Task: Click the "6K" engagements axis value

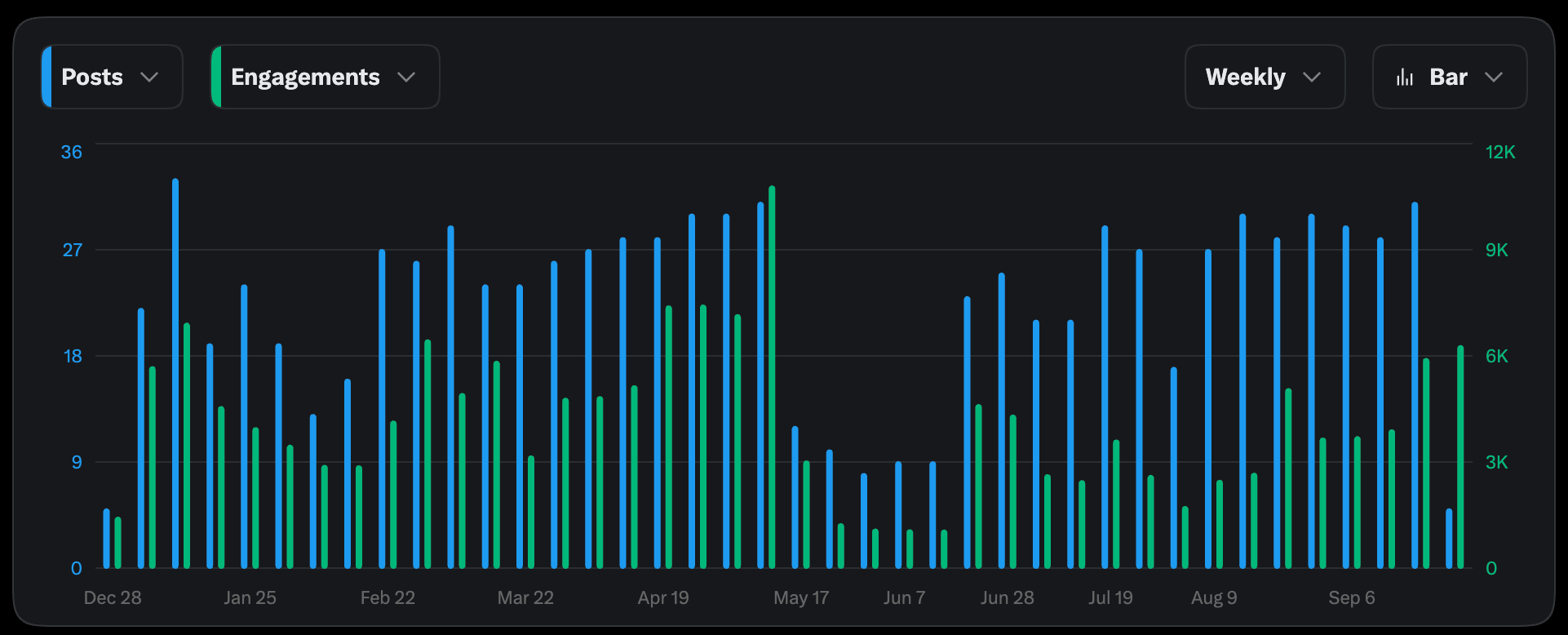Action: (x=1497, y=356)
